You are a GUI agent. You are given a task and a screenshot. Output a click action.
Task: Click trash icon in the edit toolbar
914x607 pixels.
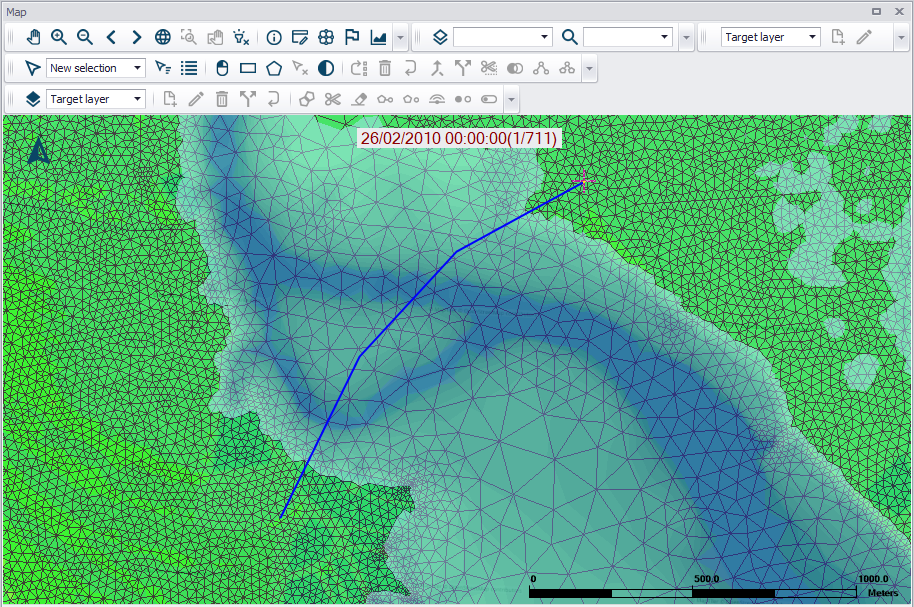(x=222, y=99)
